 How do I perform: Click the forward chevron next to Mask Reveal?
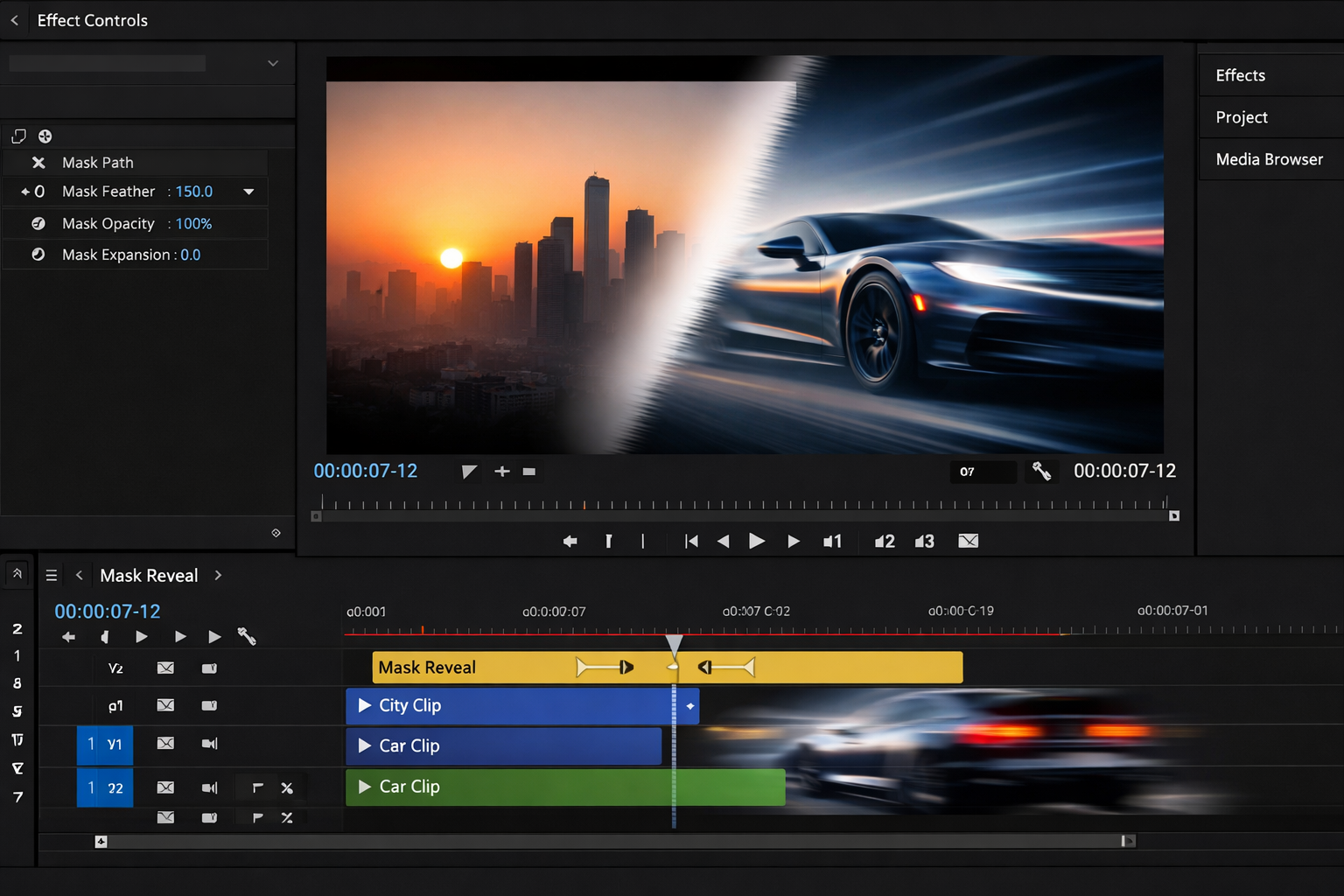click(218, 575)
